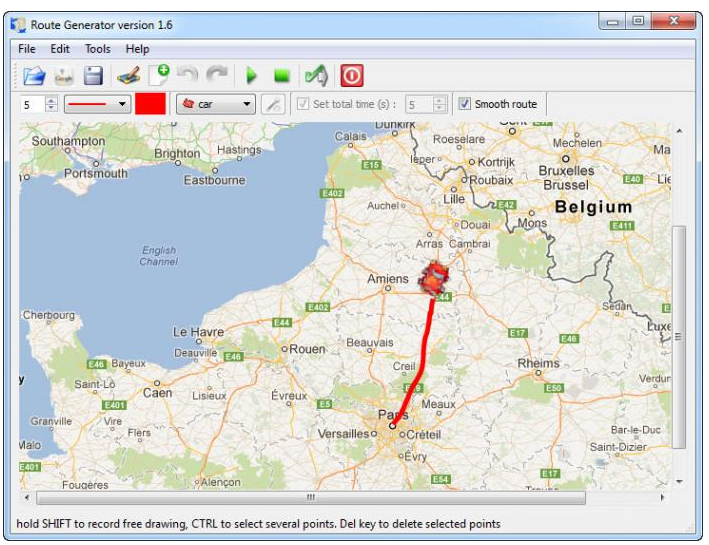Play the route animation preview
The image size is (709, 545).
[x=251, y=76]
